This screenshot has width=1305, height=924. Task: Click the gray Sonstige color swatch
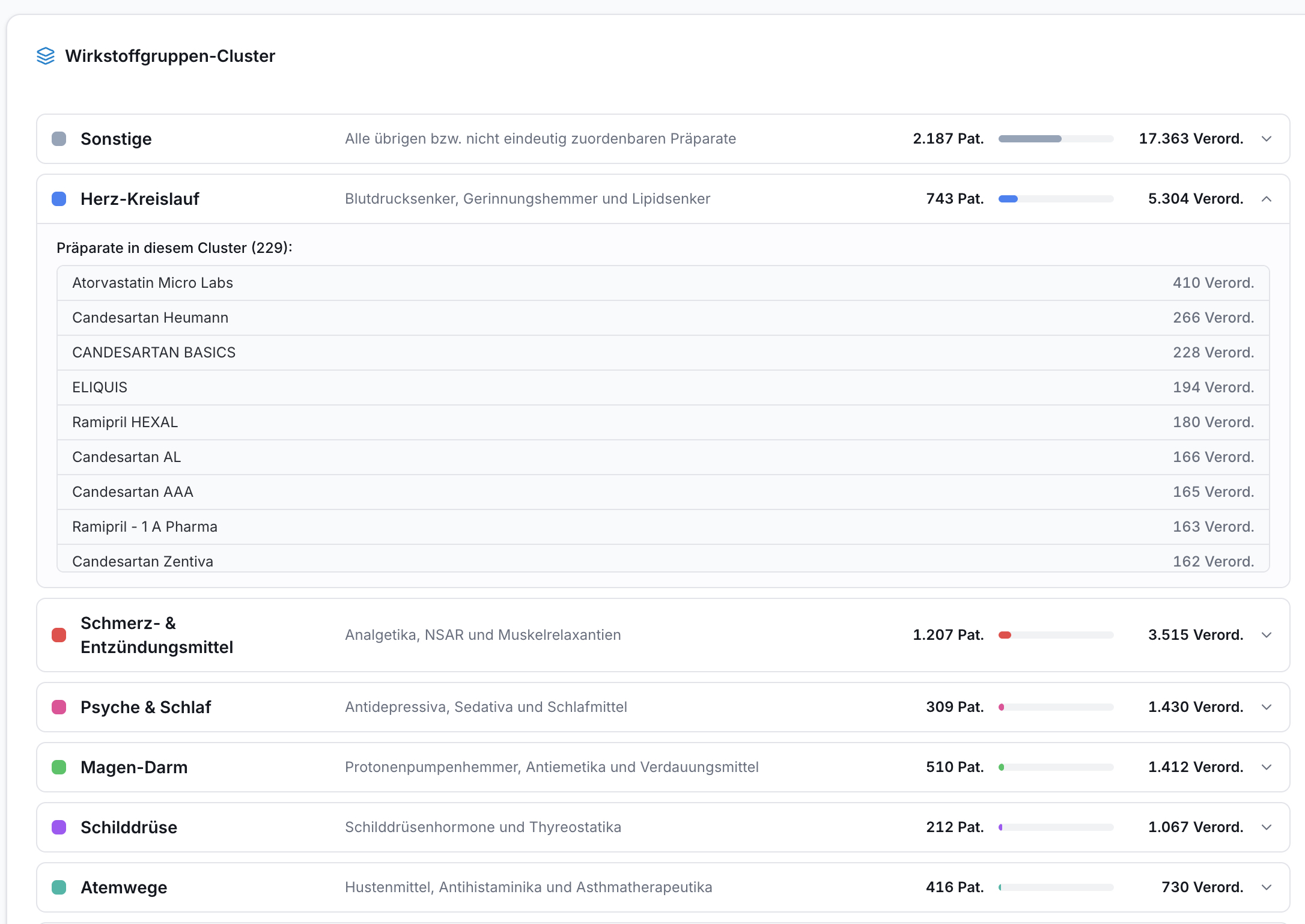[x=59, y=139]
